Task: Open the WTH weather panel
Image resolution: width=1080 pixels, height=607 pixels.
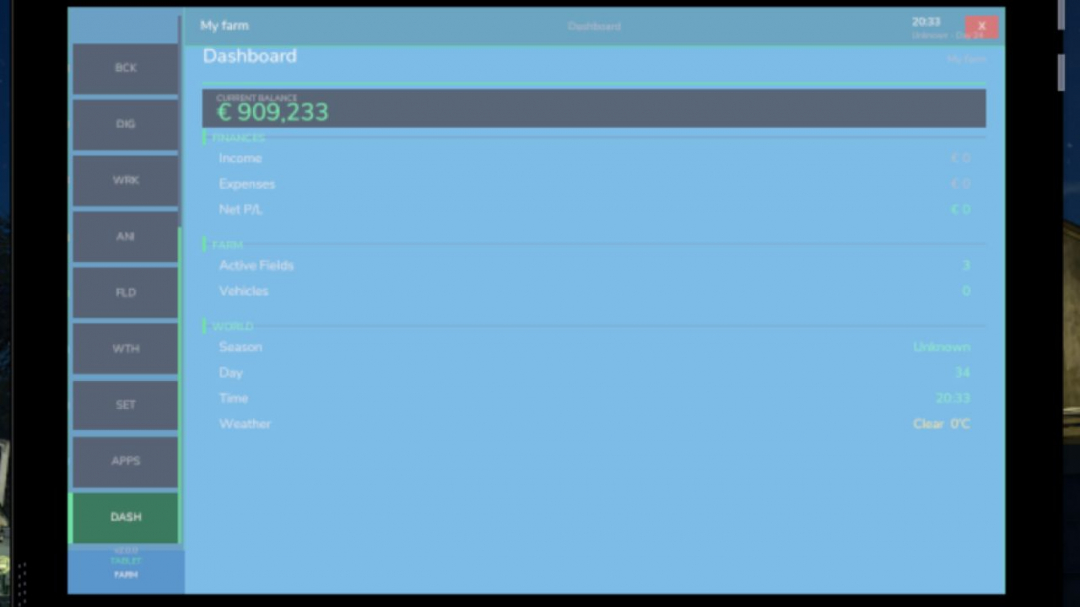Action: [125, 348]
